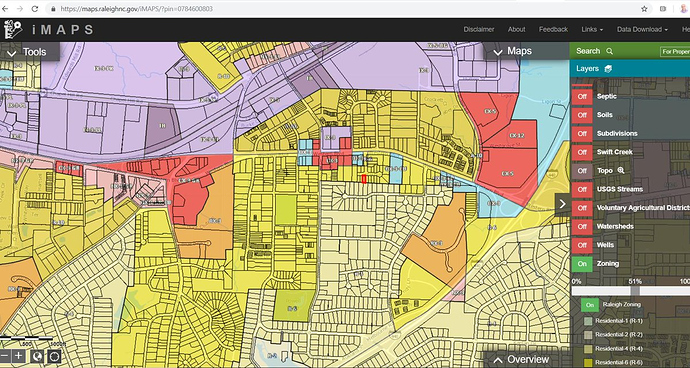Viewport: 690px width, 368px height.
Task: Bookmark page with the star icon
Action: tap(644, 9)
